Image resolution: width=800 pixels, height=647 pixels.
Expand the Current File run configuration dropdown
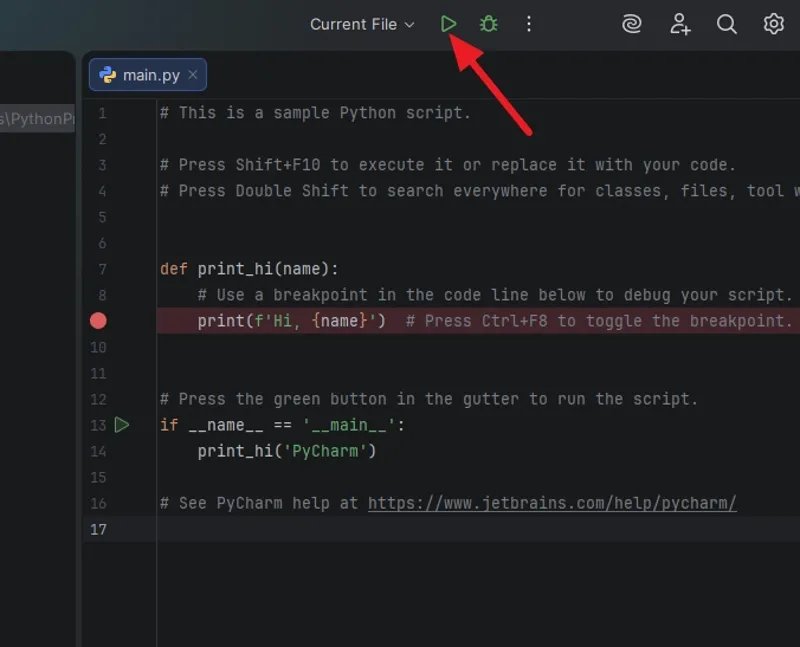[362, 24]
